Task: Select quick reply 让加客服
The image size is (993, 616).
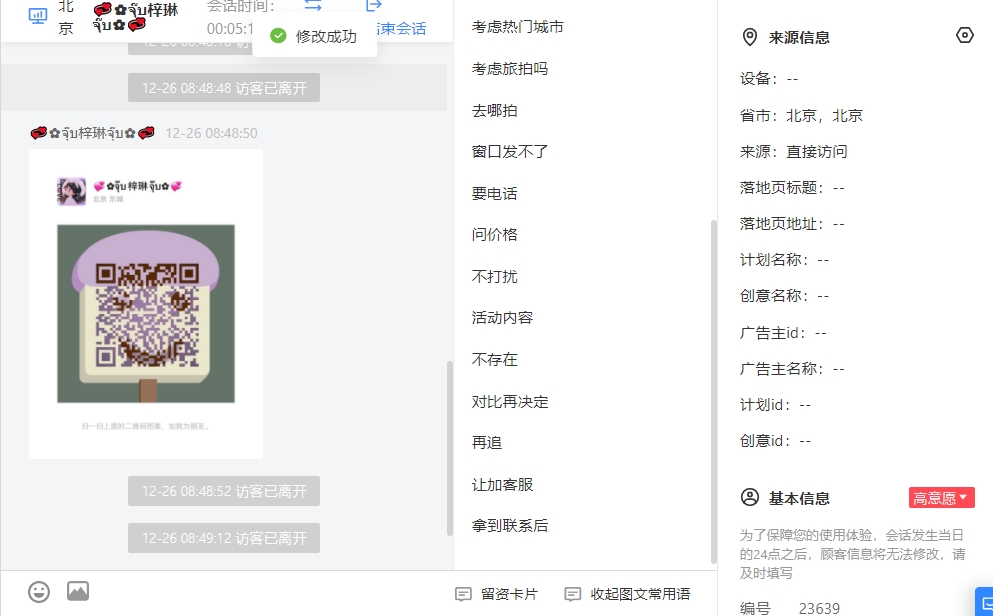Action: coord(502,485)
